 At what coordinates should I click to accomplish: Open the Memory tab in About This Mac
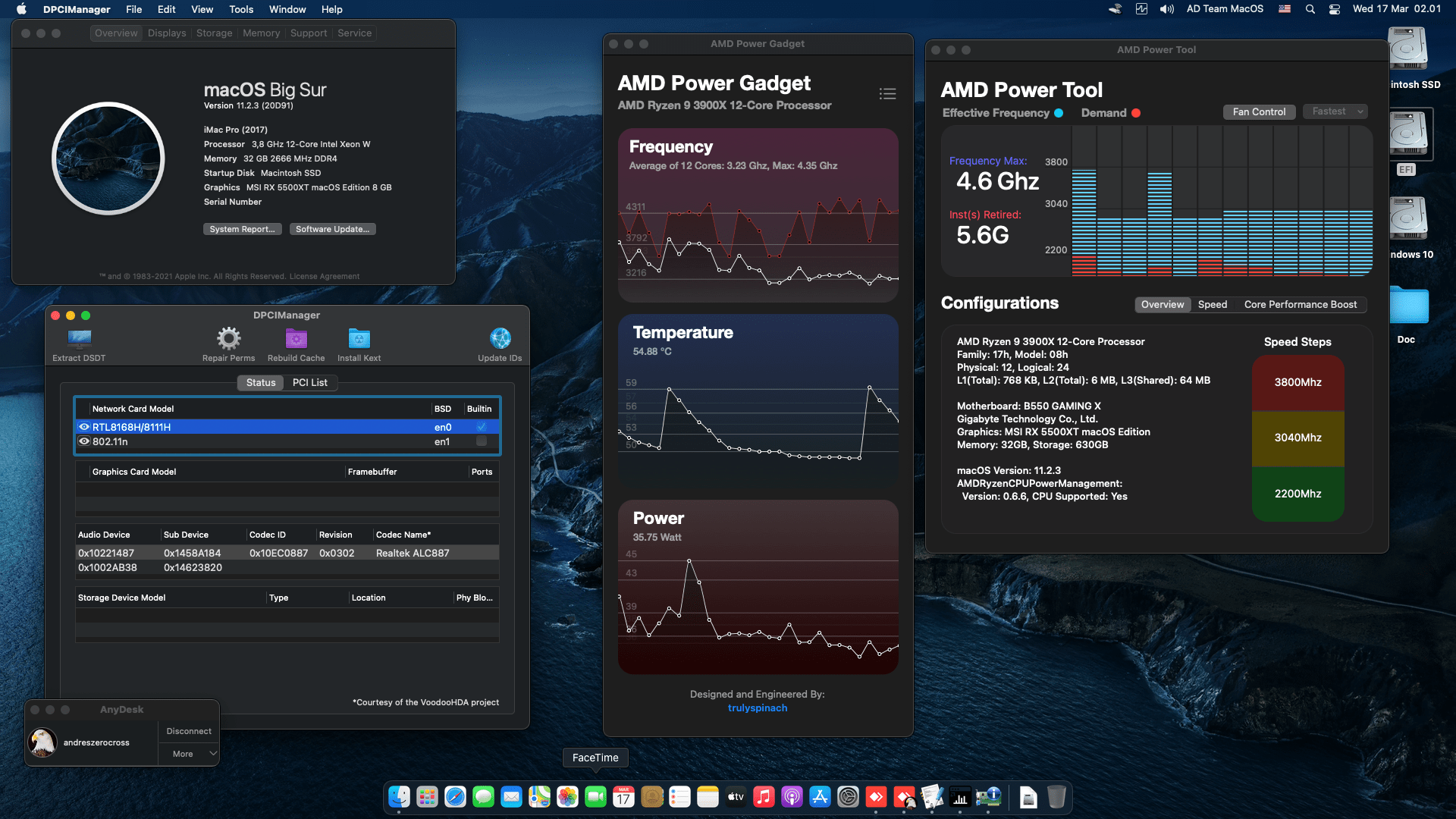click(x=262, y=33)
